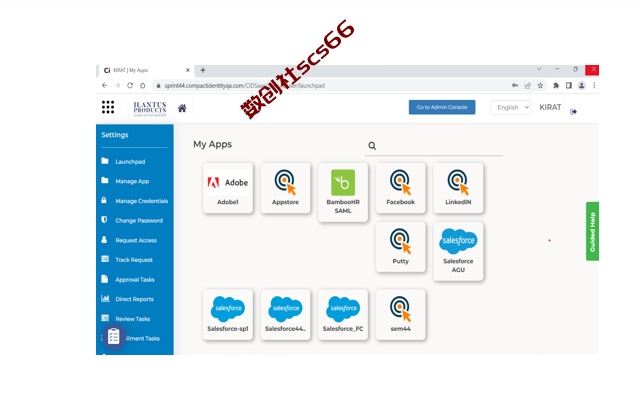This screenshot has height=400, width=640.
Task: Open the Appstore app tile
Action: (x=285, y=188)
